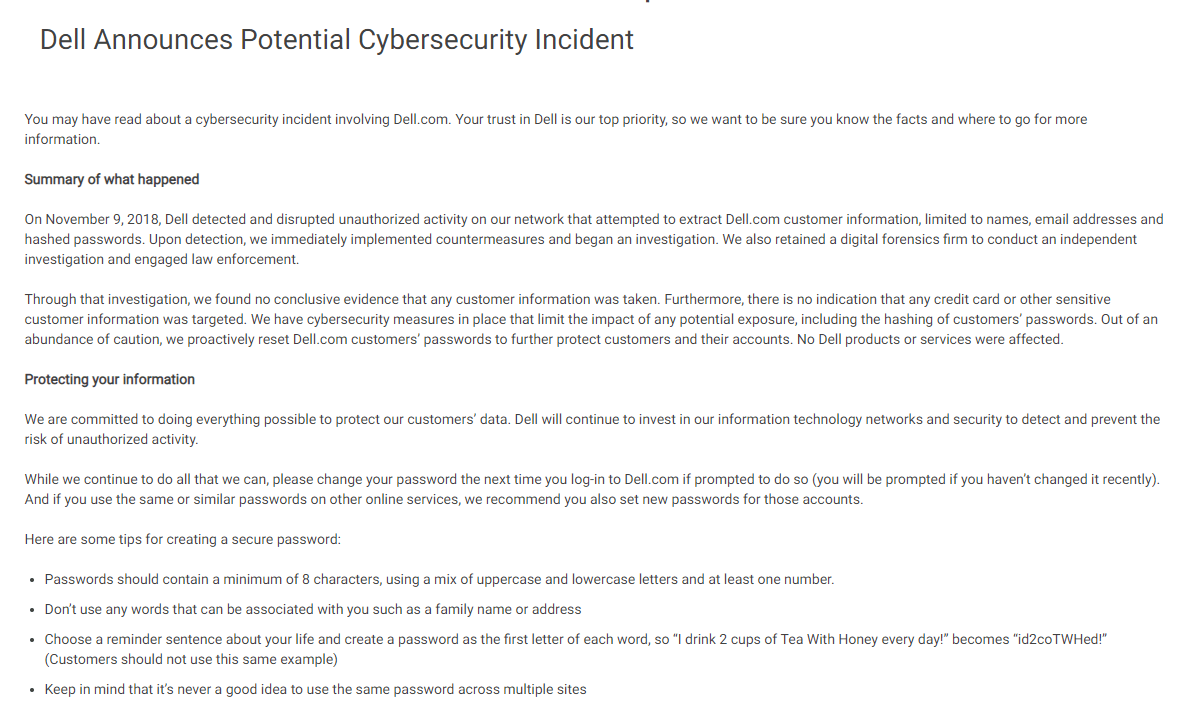The image size is (1178, 713).
Task: Click the bullet starting "Don't use any words"
Action: pos(313,609)
